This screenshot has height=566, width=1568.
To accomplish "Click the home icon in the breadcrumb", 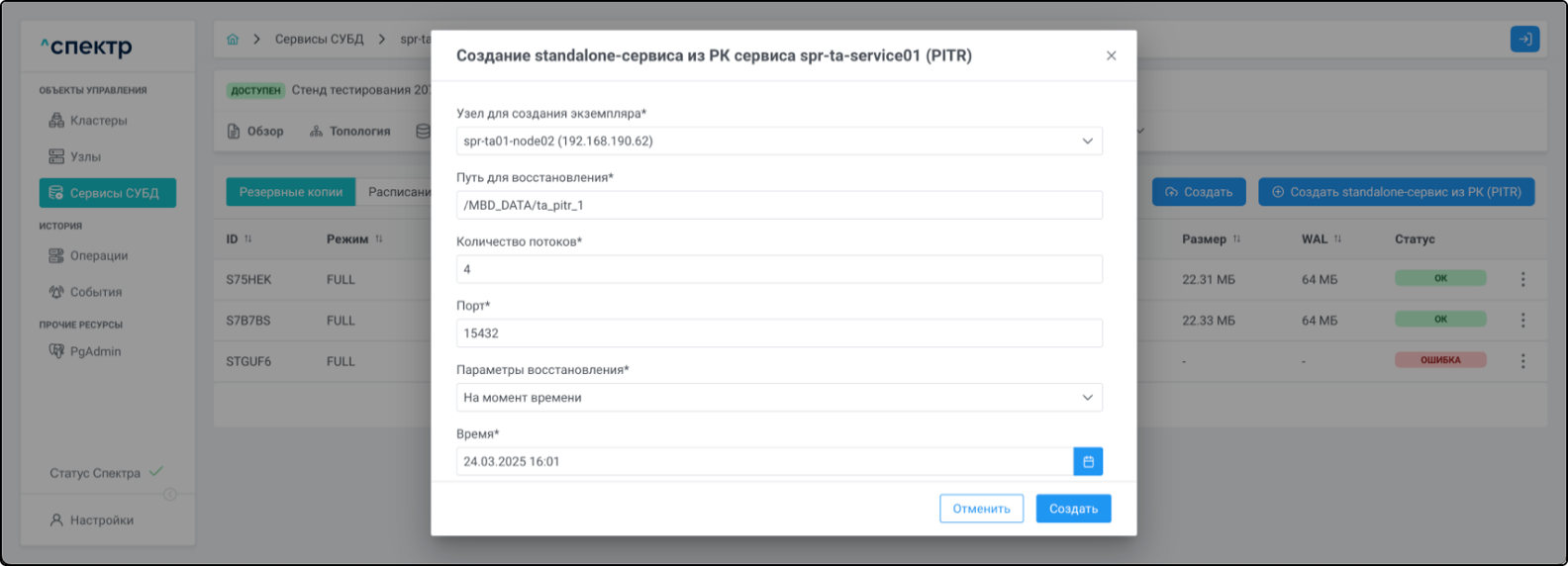I will pyautogui.click(x=233, y=40).
